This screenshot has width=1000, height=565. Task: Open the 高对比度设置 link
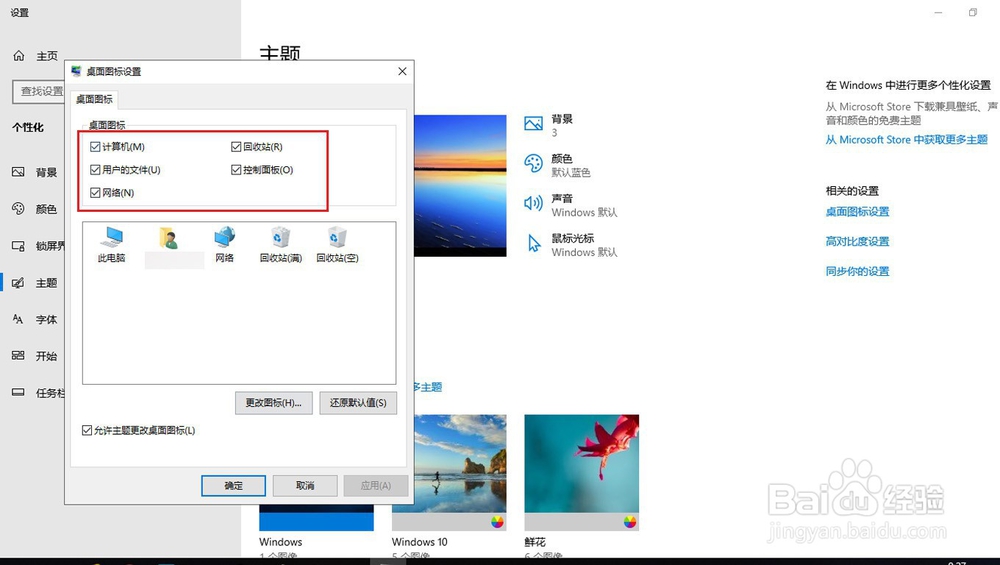[x=857, y=241]
